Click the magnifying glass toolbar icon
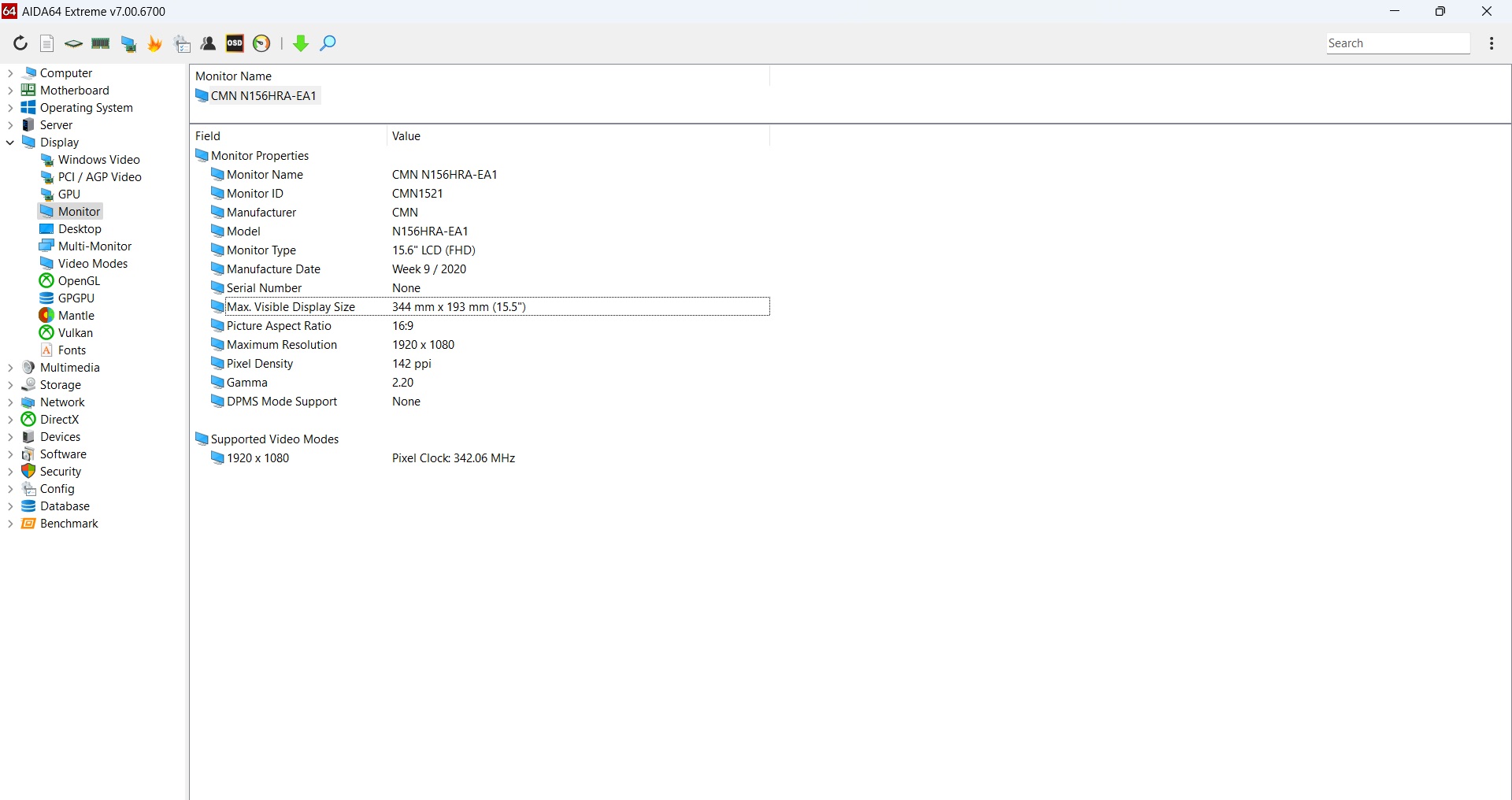This screenshot has height=800, width=1512. [328, 43]
